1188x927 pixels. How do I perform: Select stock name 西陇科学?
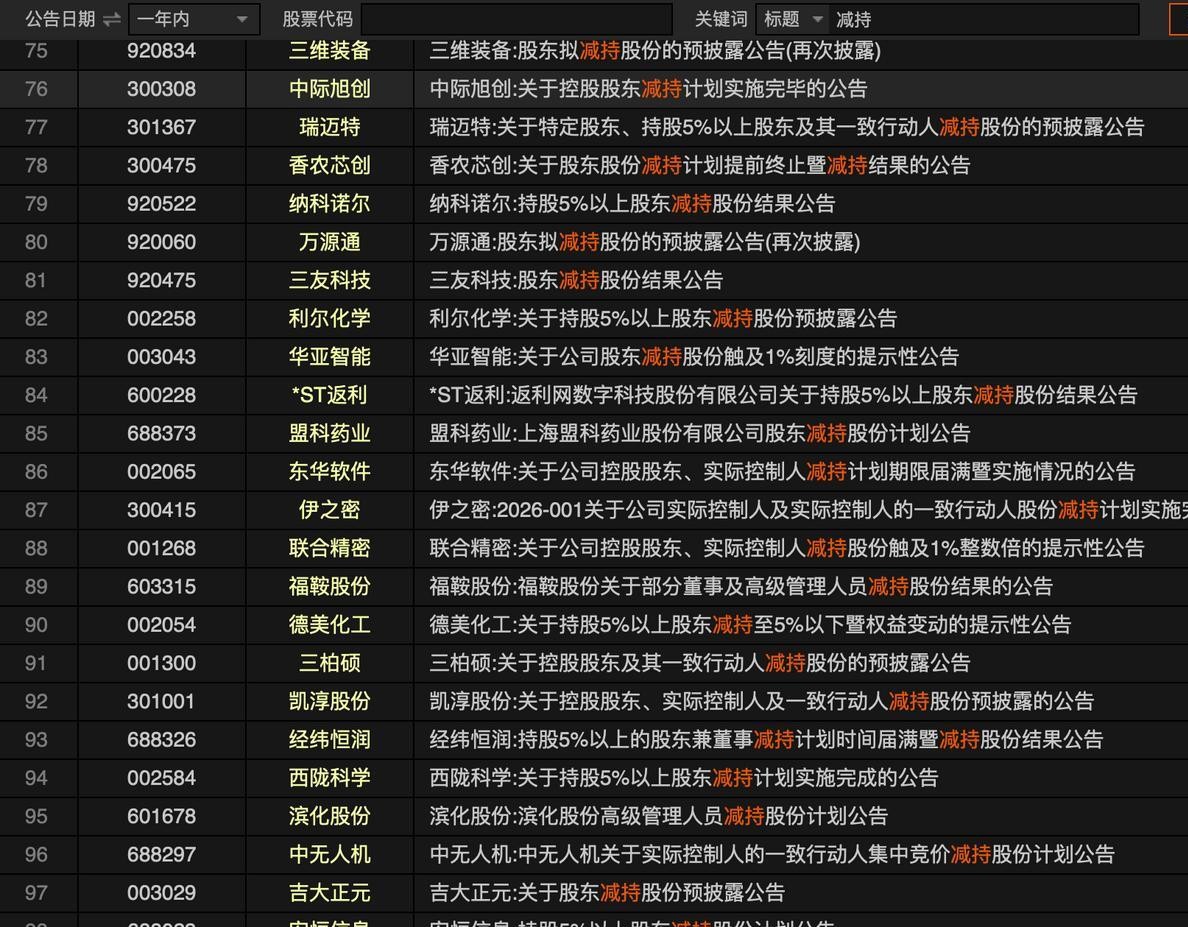click(330, 778)
